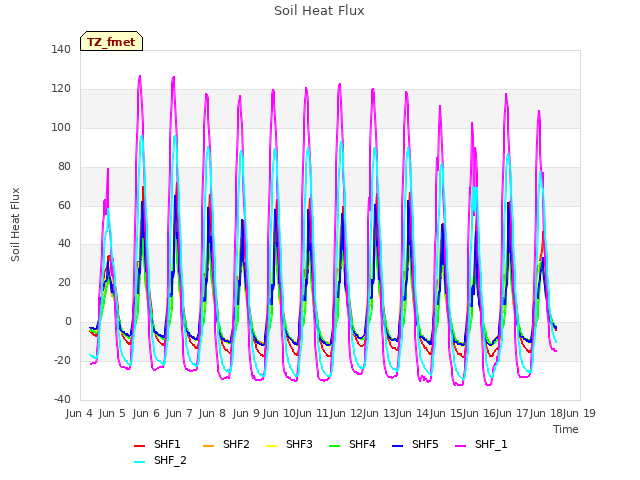Click the Jun 4 x-axis tick label
The height and width of the screenshot is (480, 640).
point(79,413)
